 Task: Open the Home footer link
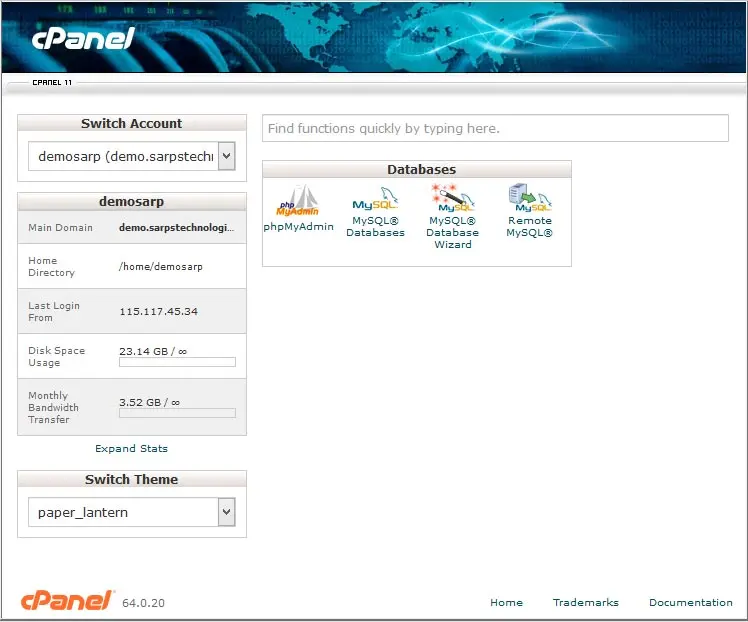pyautogui.click(x=506, y=602)
